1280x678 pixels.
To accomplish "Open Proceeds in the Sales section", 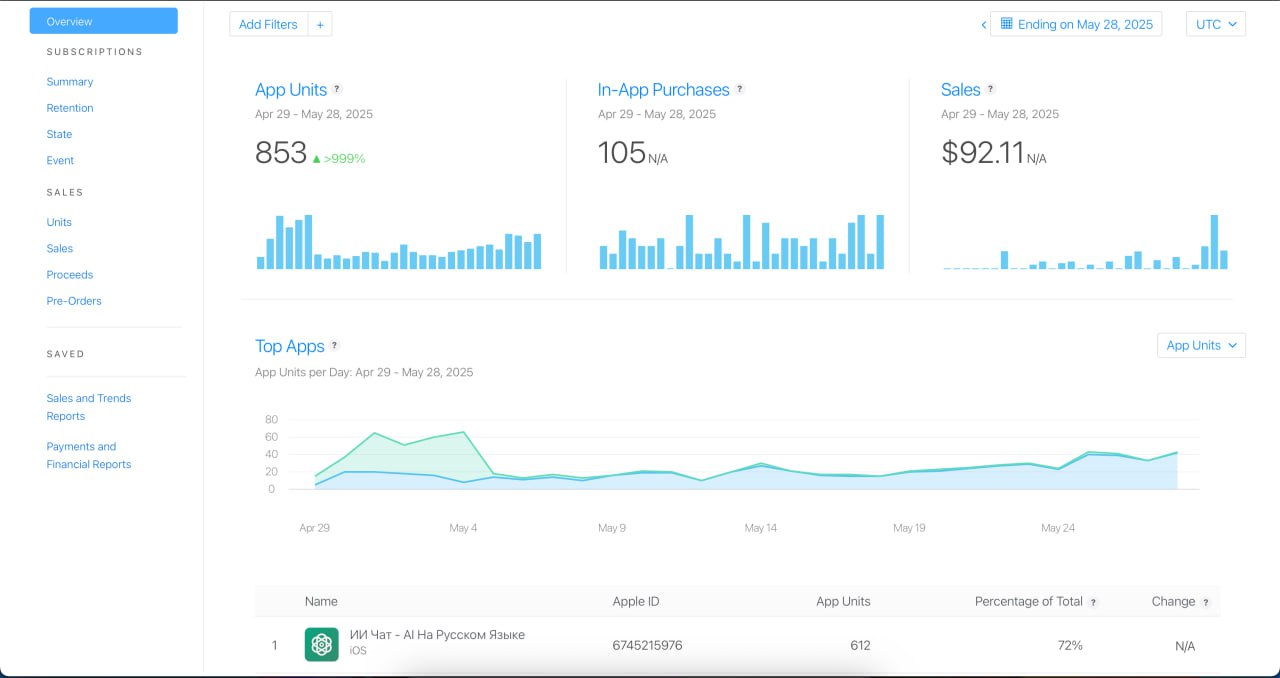I will click(x=70, y=275).
